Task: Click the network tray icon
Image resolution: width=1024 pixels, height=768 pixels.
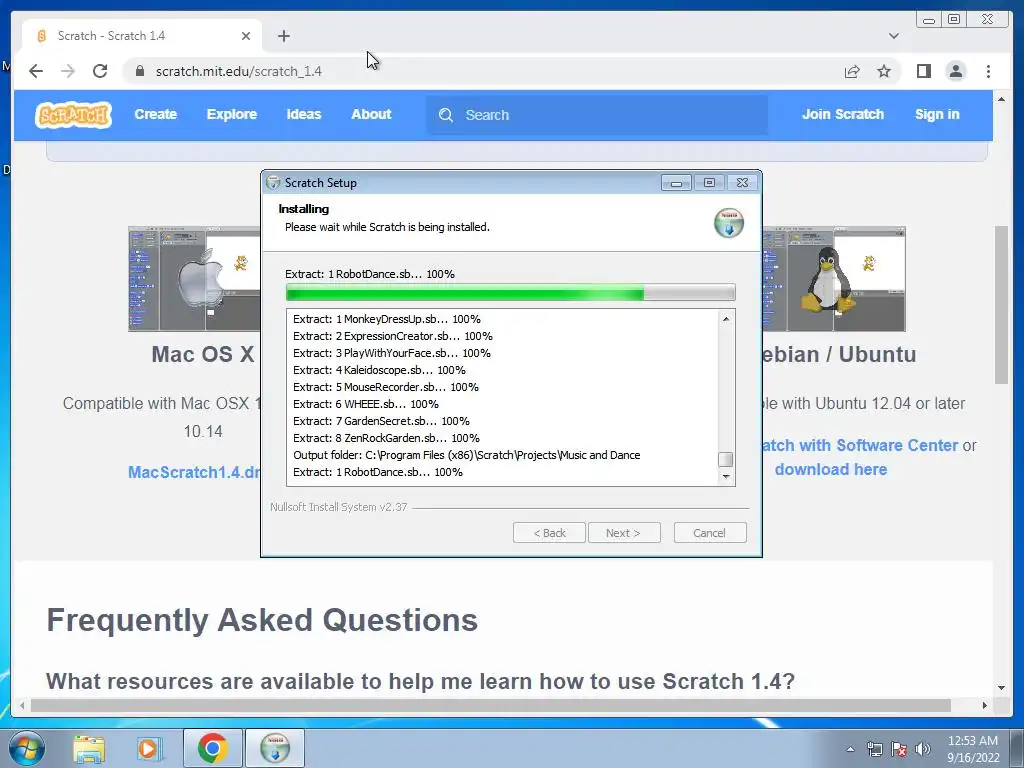Action: tap(874, 749)
